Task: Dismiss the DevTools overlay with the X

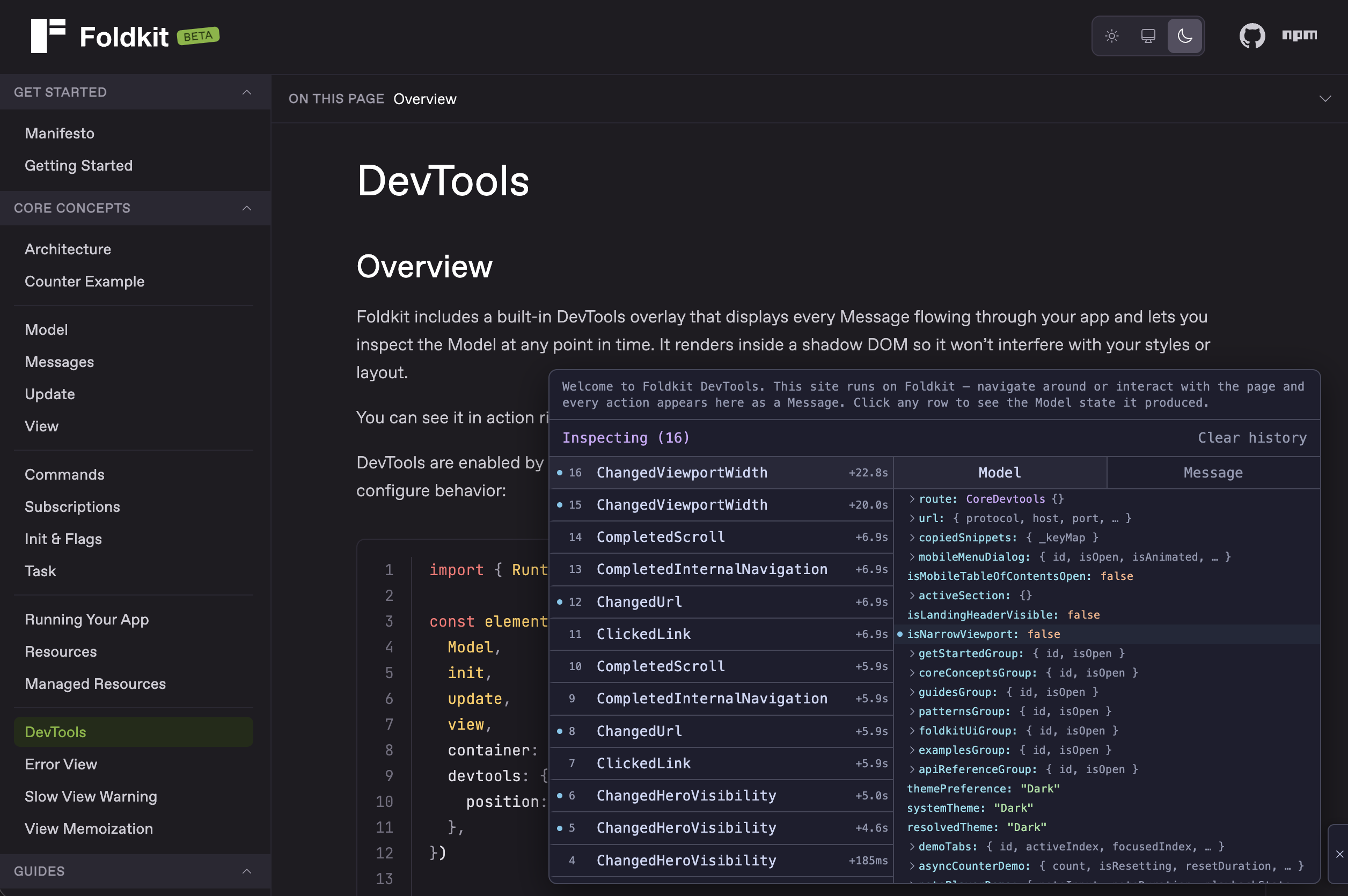Action: pos(1340,854)
